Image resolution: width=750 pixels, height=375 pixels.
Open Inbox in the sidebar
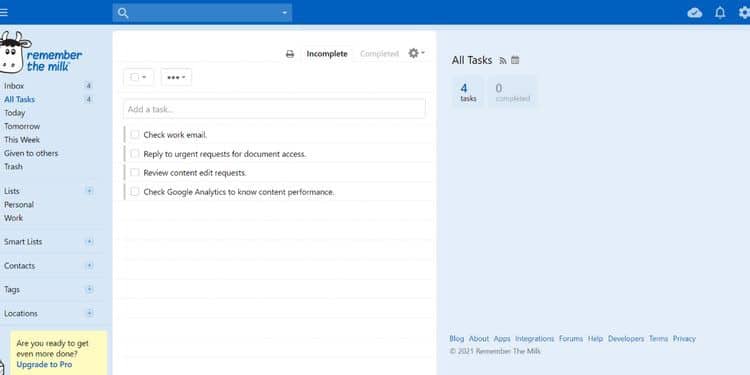click(x=14, y=86)
